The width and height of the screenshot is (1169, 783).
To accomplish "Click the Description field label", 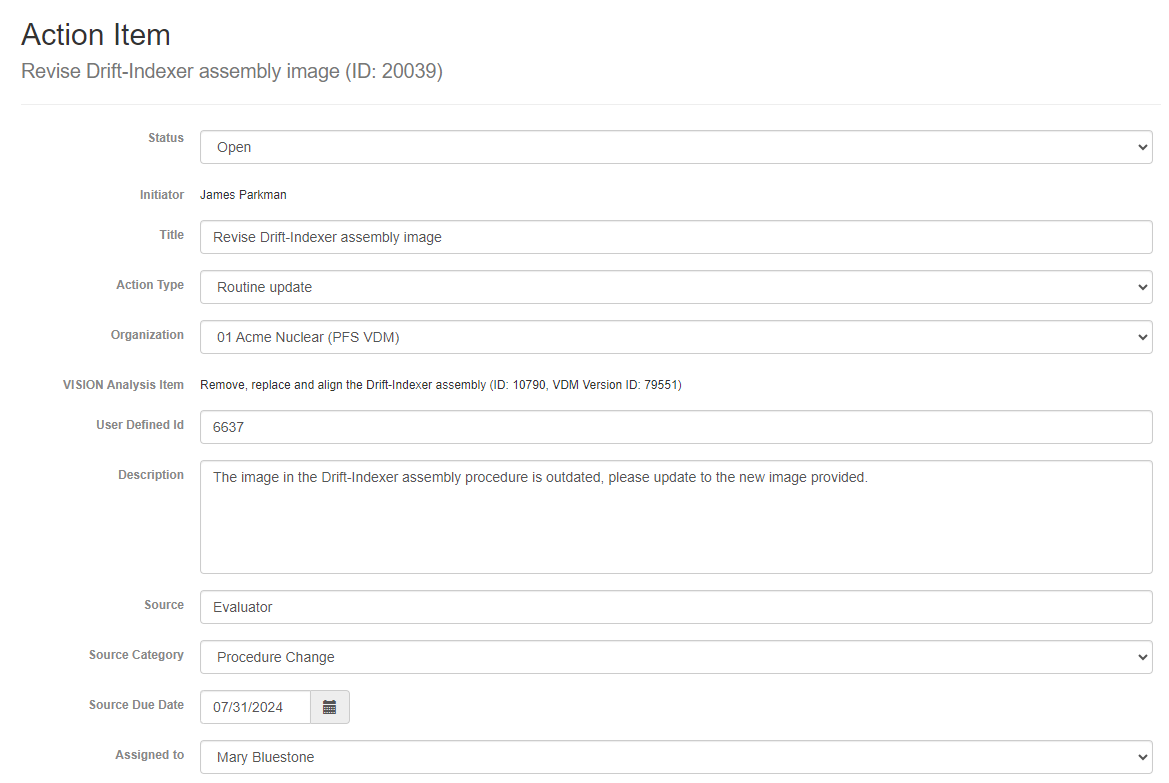I will (x=151, y=475).
